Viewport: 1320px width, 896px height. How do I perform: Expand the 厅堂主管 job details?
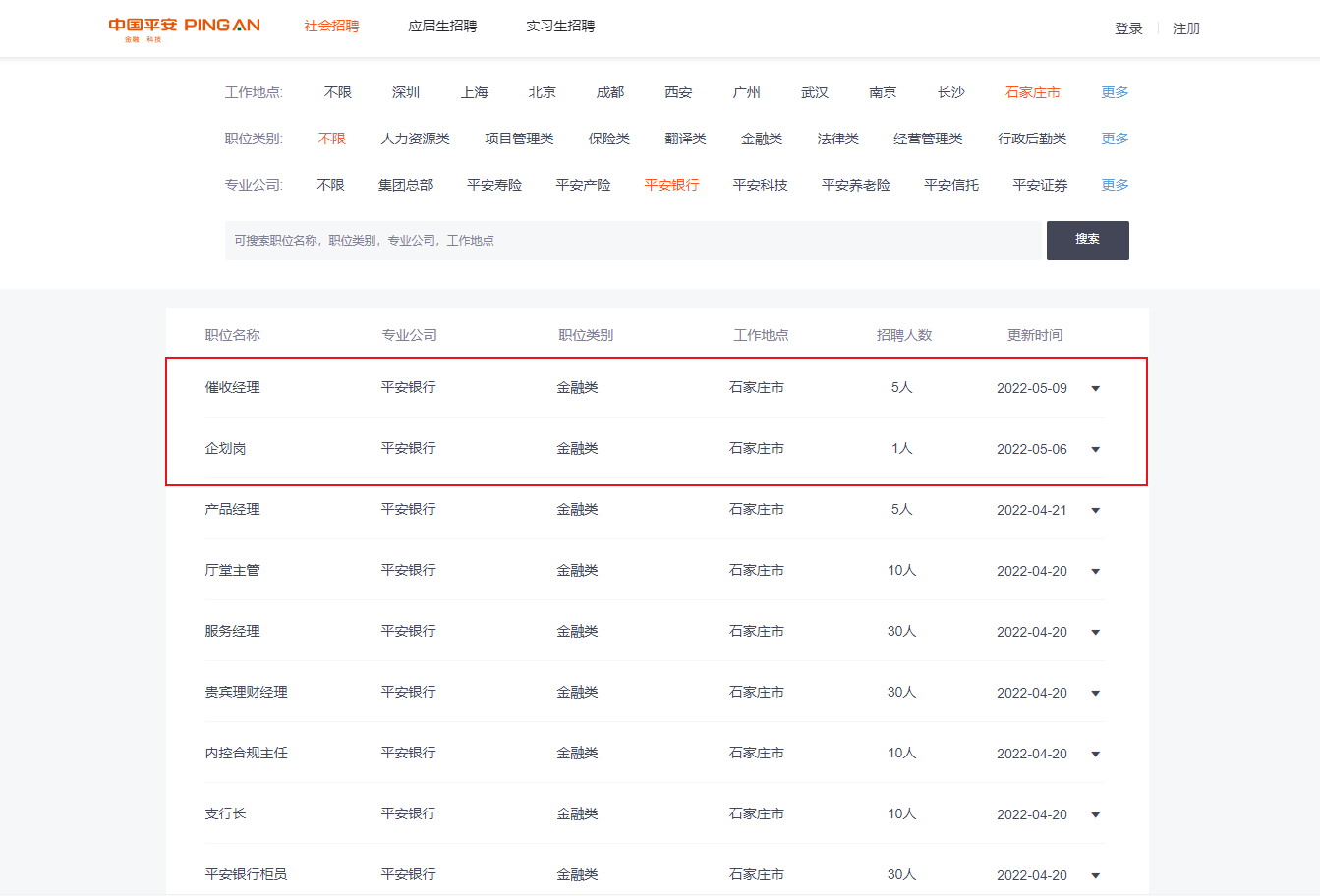click(1096, 572)
